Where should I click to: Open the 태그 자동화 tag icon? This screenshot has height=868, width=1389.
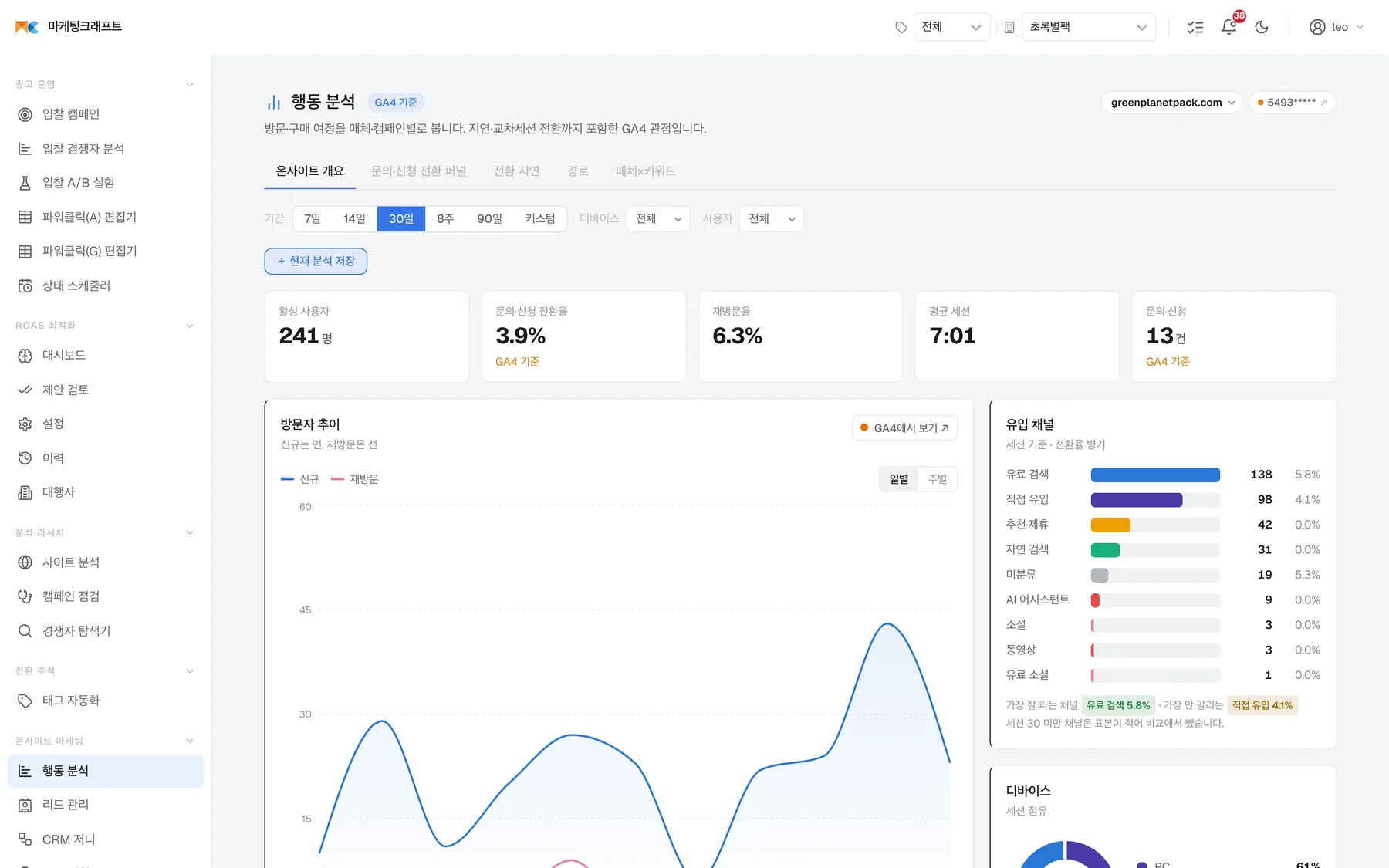click(25, 701)
